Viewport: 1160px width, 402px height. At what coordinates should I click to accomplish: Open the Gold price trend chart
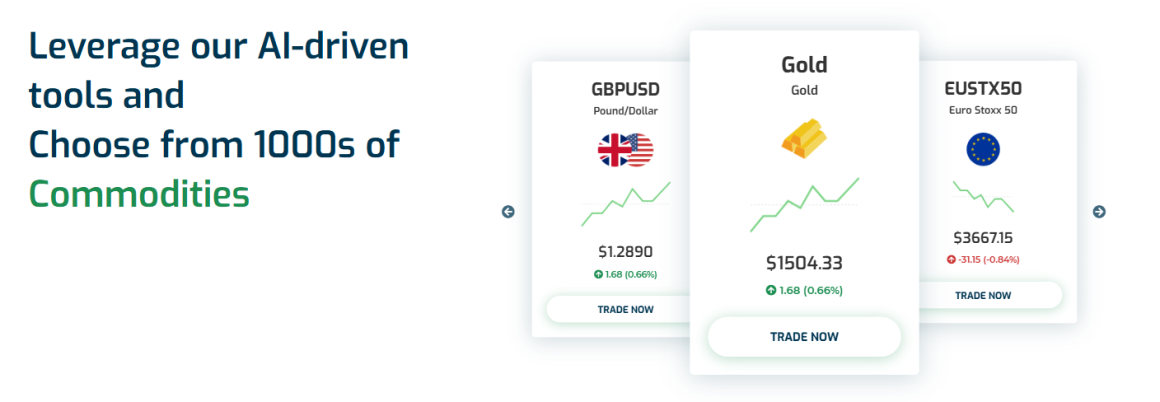click(804, 204)
